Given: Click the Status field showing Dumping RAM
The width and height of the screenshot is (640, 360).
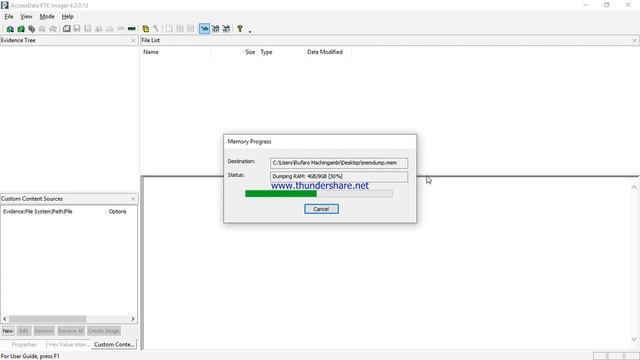Looking at the screenshot, I should pyautogui.click(x=339, y=176).
